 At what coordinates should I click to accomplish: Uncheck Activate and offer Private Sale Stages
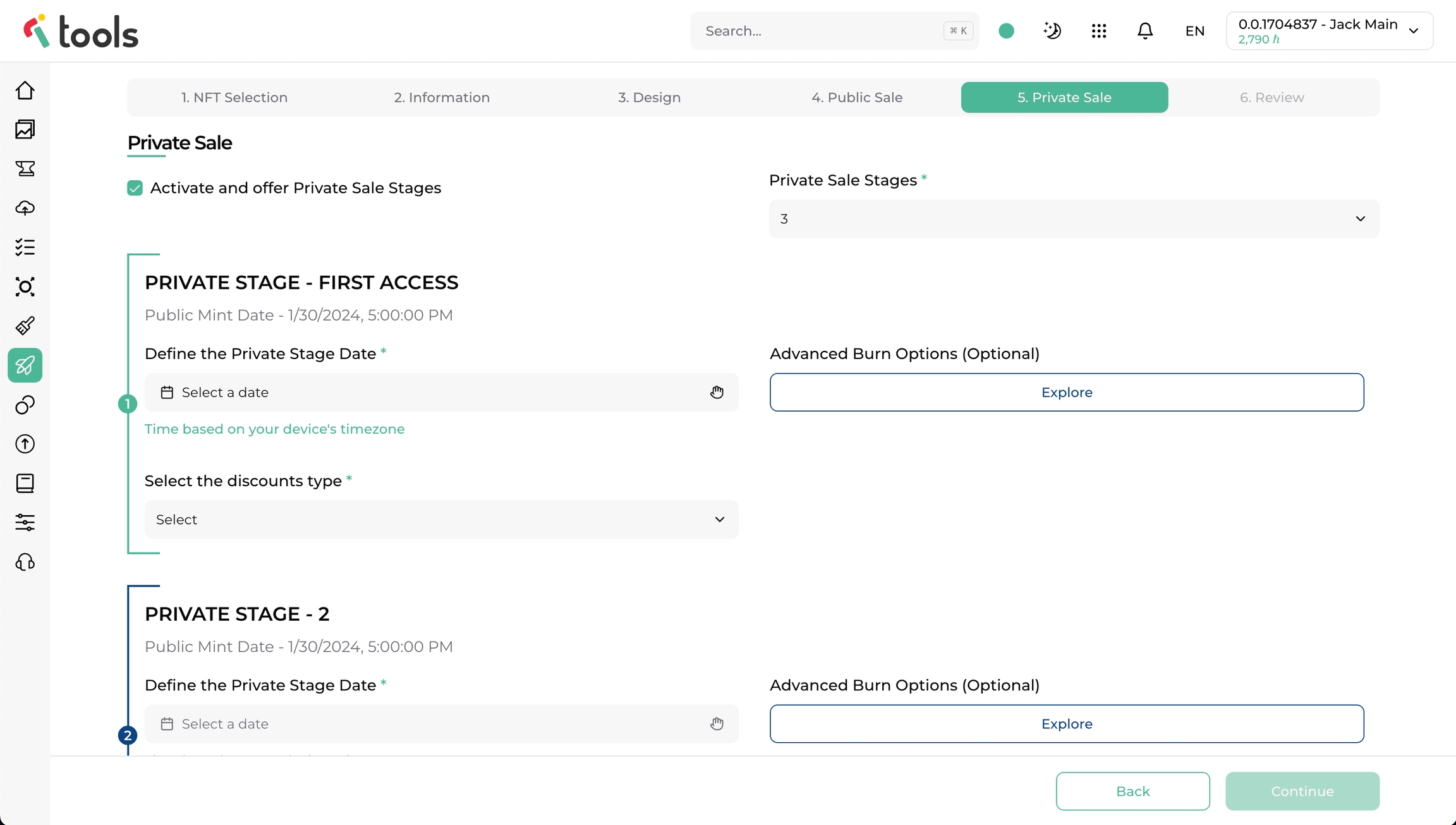tap(135, 188)
